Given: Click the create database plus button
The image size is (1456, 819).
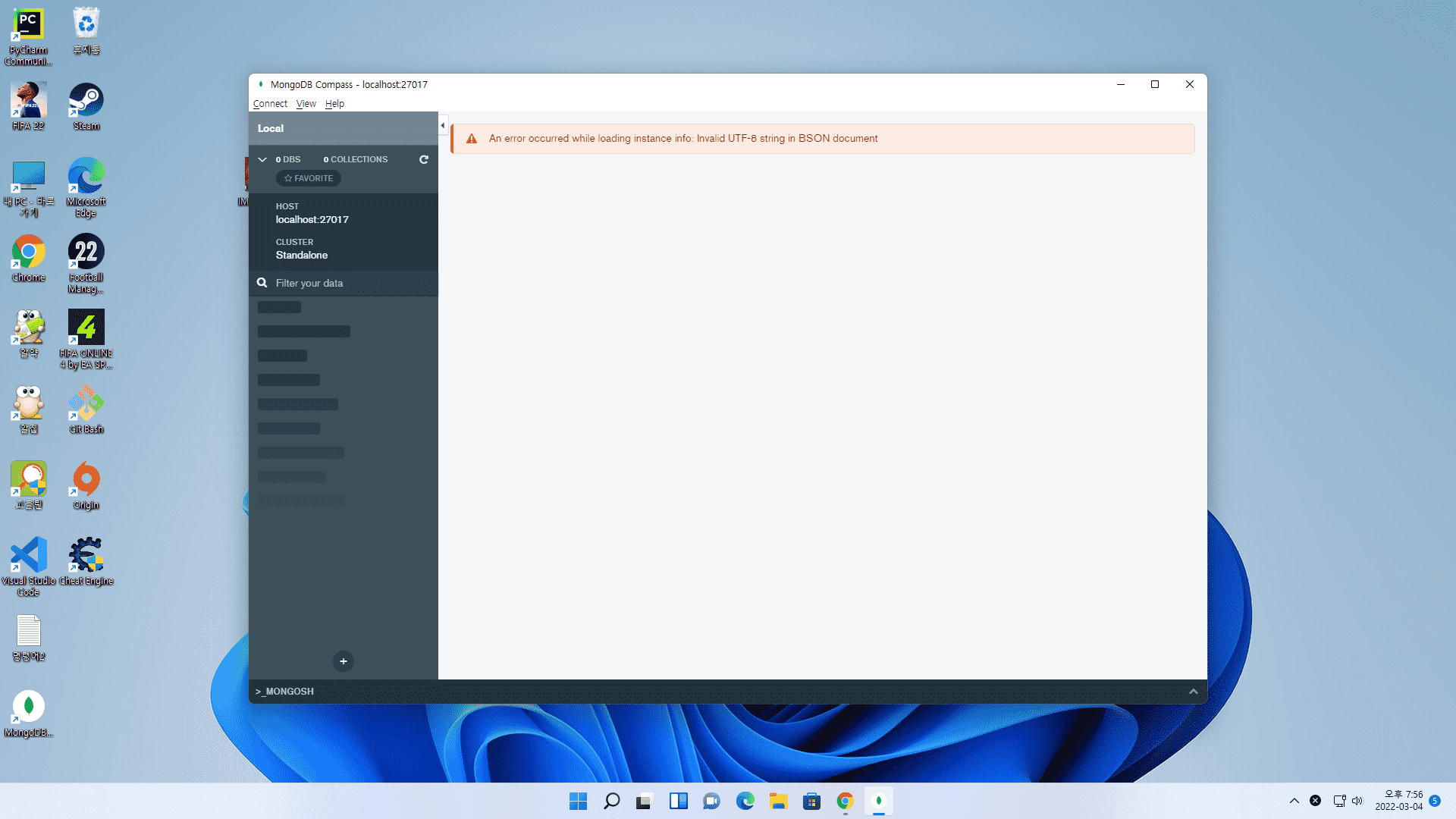Looking at the screenshot, I should (x=344, y=661).
